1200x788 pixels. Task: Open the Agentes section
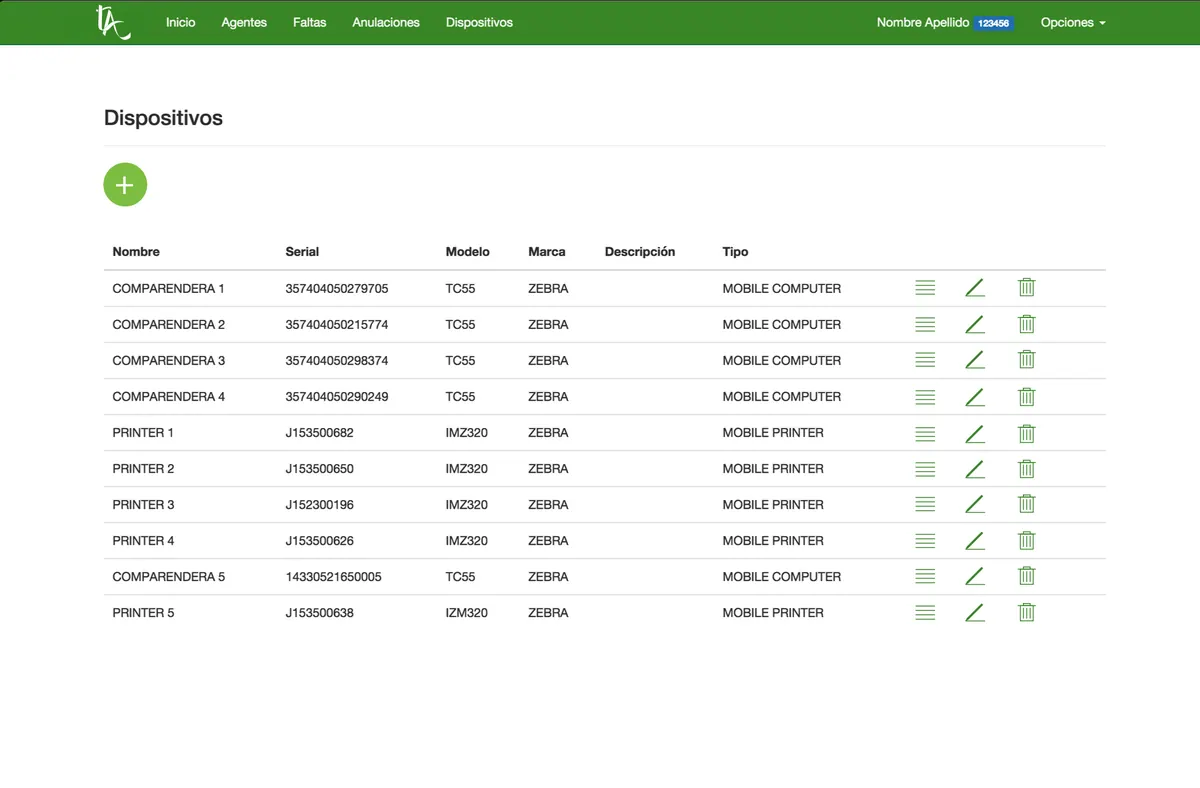pos(244,22)
